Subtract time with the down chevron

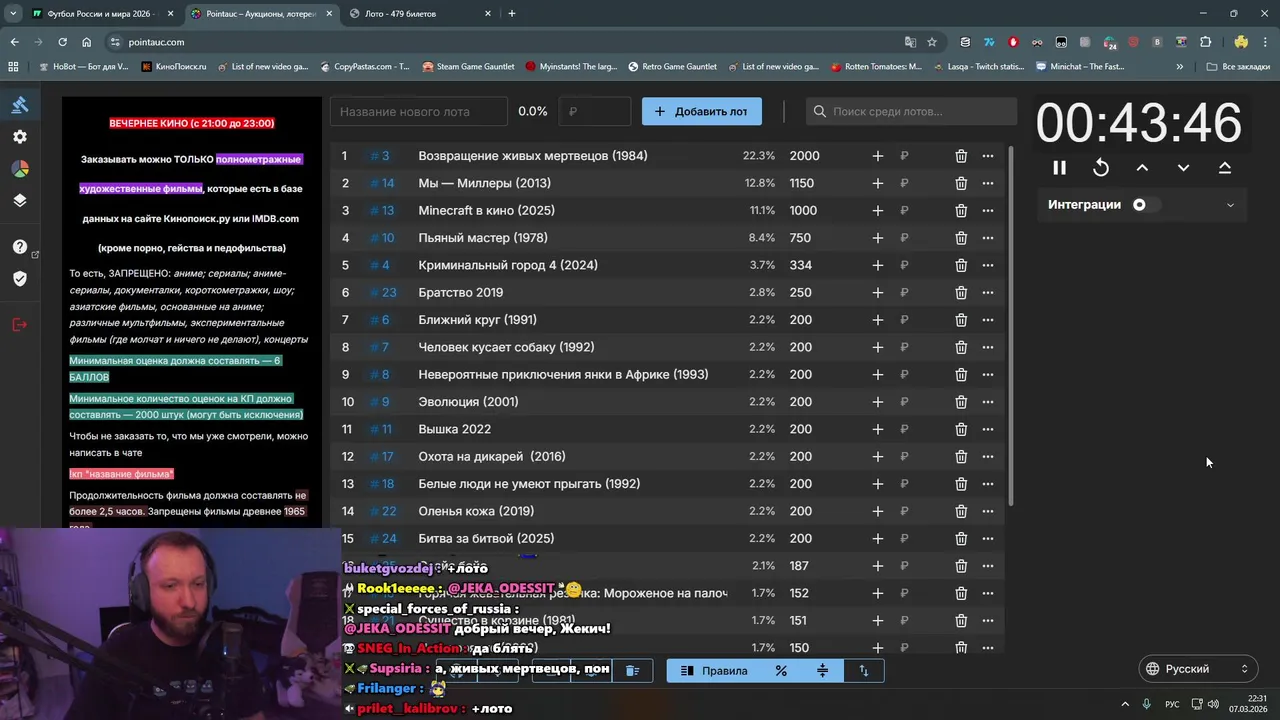tap(1183, 168)
